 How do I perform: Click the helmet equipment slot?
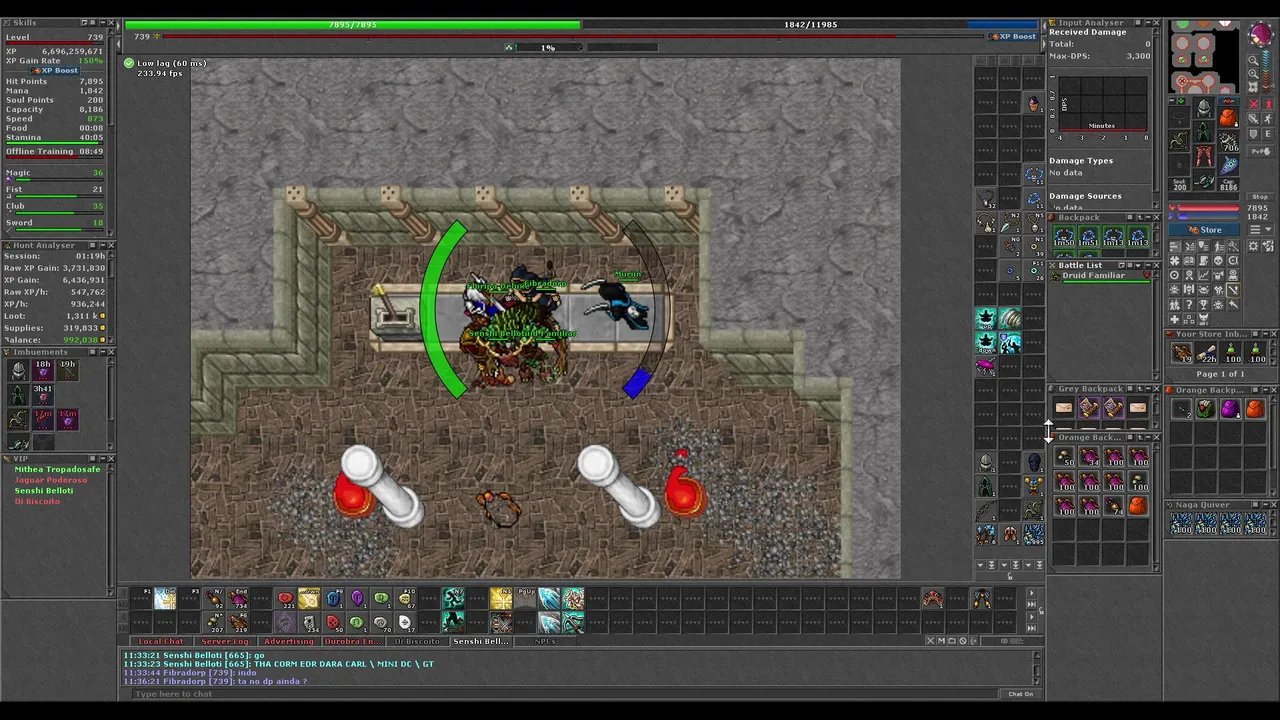click(1203, 108)
